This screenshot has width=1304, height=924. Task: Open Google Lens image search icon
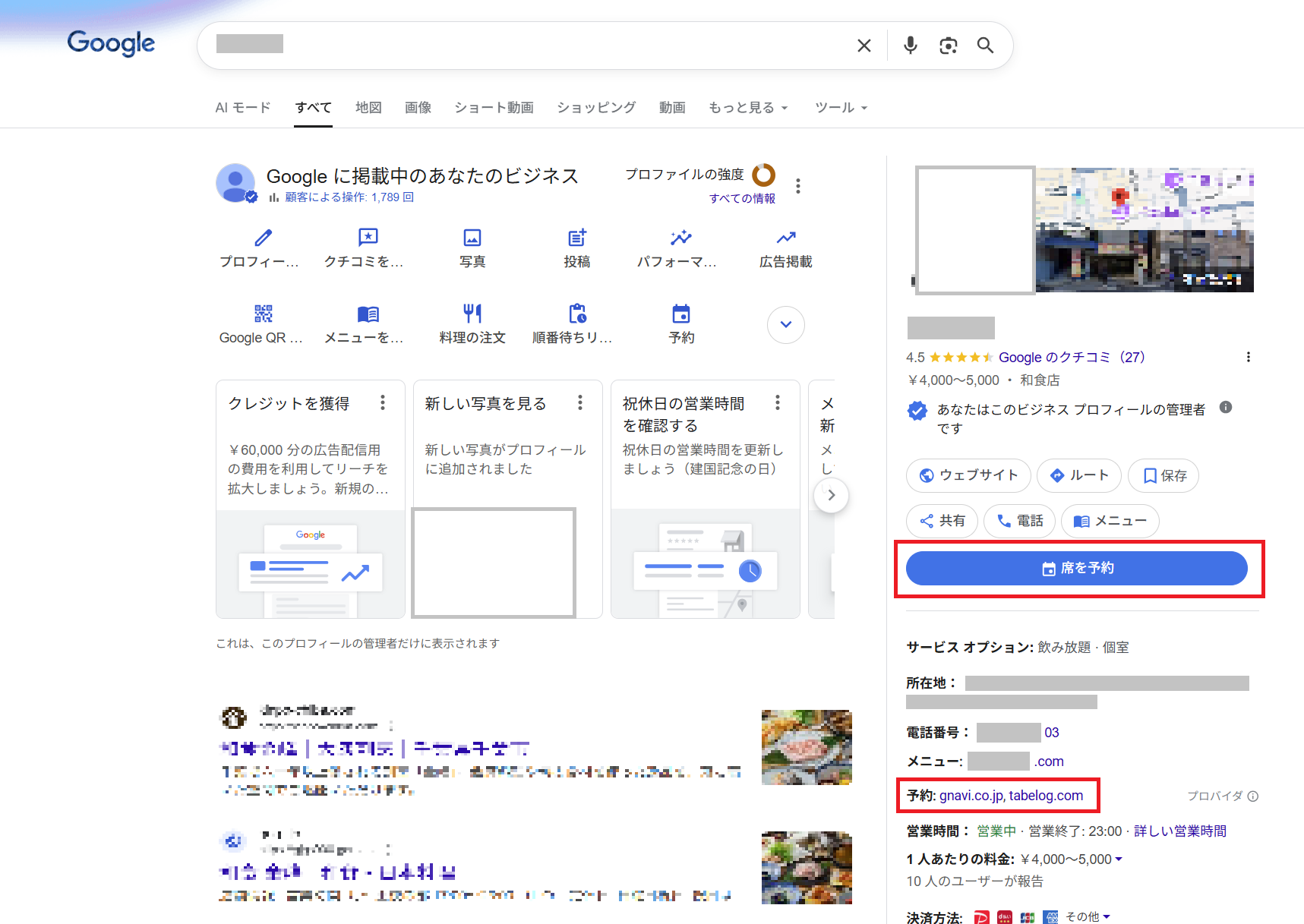click(948, 46)
